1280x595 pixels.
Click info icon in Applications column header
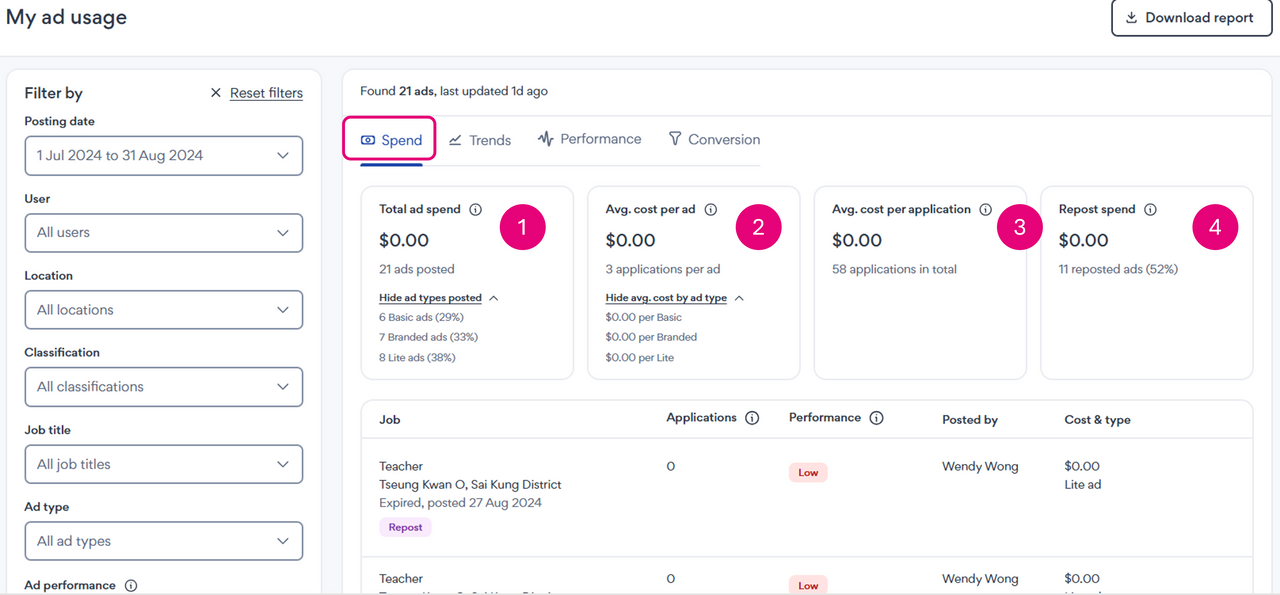(752, 418)
